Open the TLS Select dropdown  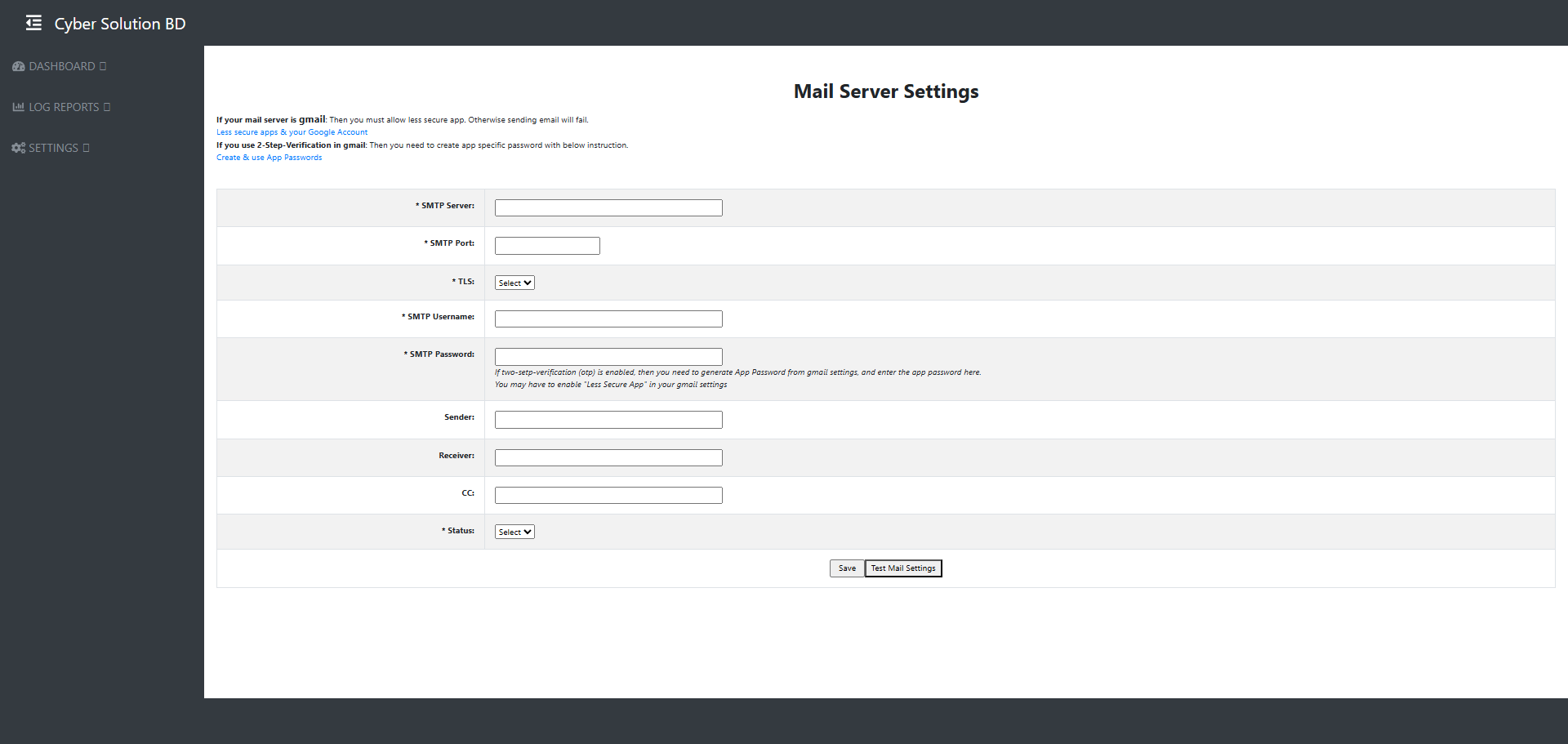(x=514, y=283)
